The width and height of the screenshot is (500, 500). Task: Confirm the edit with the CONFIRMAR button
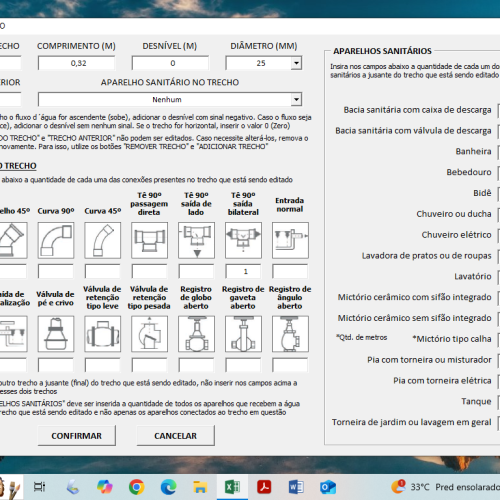(x=77, y=436)
